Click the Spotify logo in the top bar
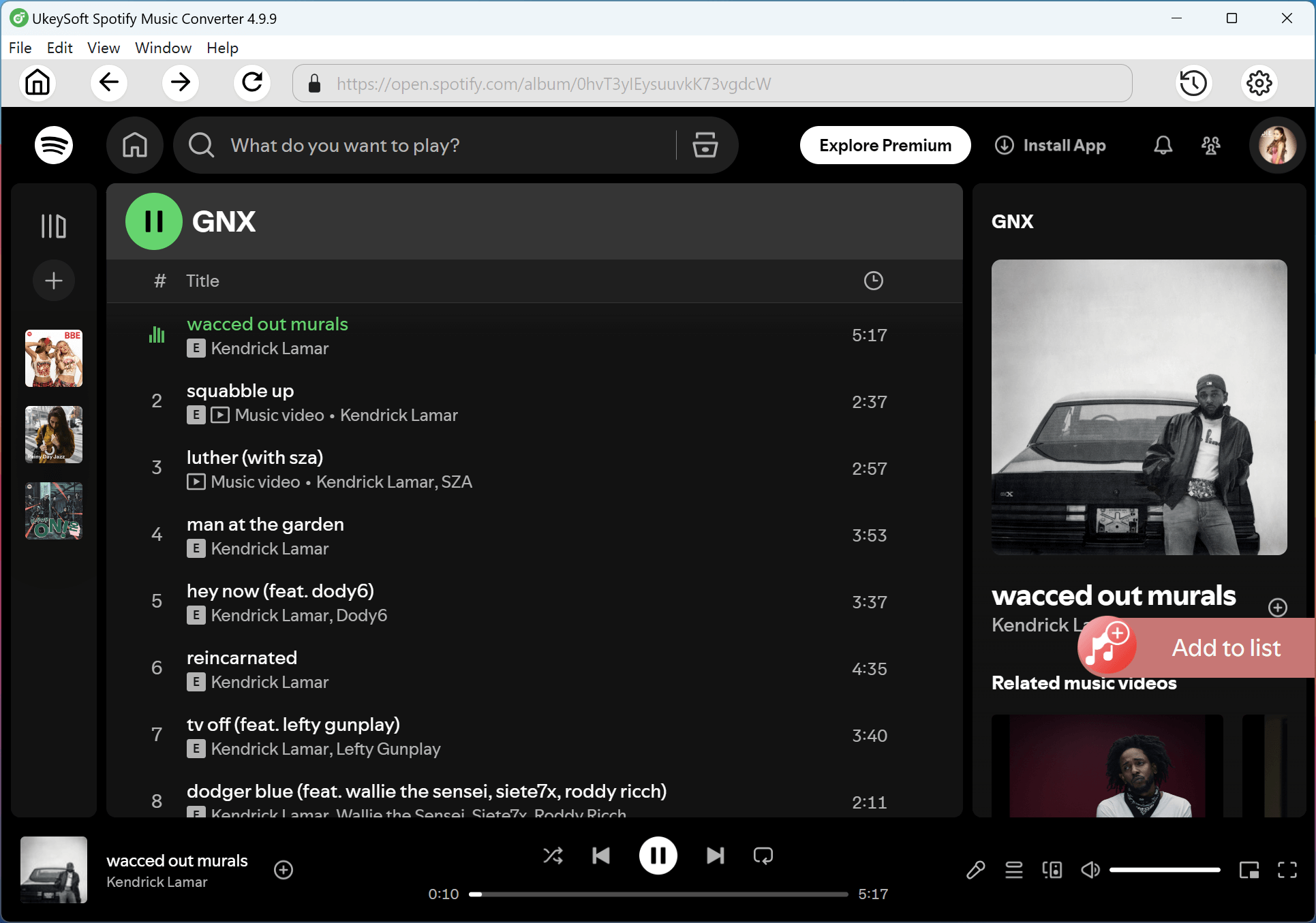This screenshot has height=923, width=1316. click(x=53, y=144)
